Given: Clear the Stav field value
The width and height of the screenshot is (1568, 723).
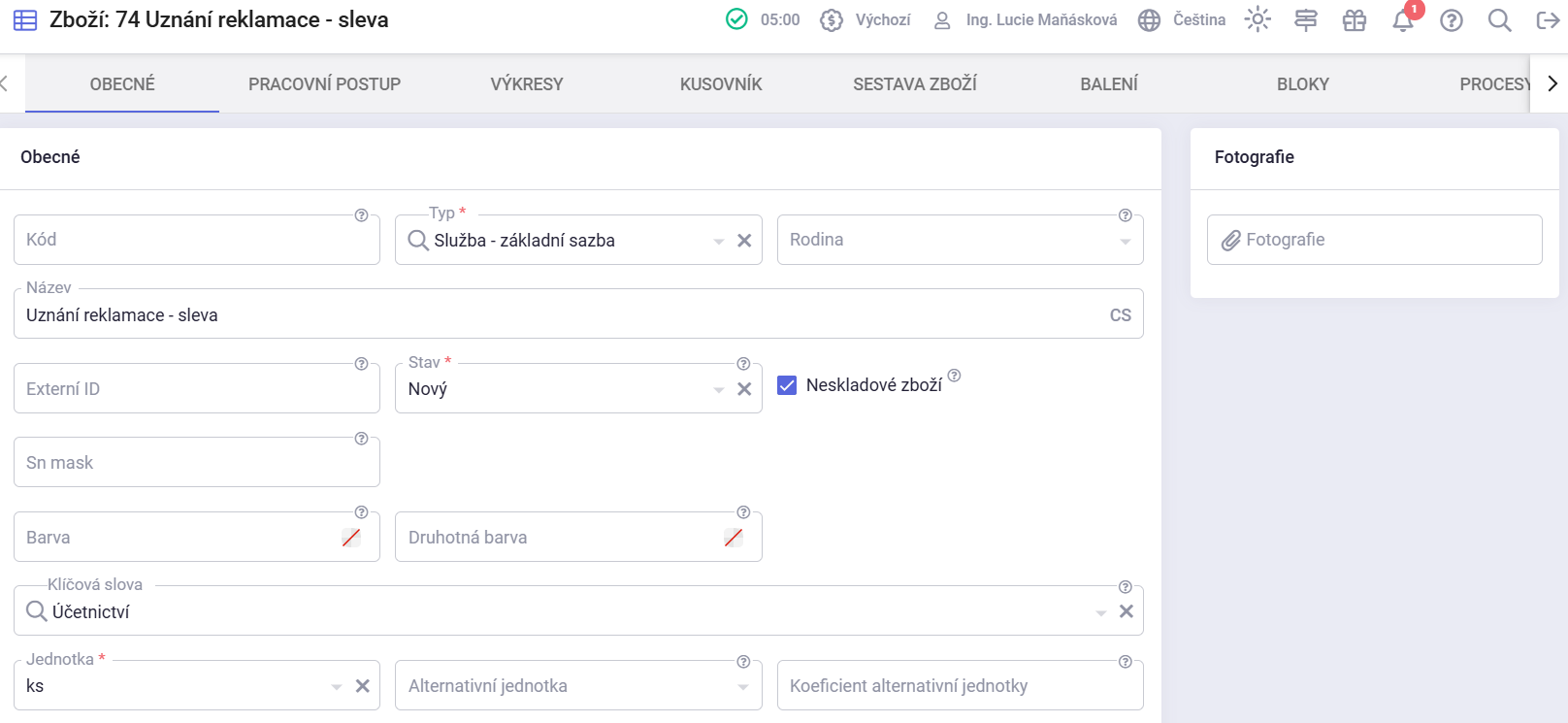Looking at the screenshot, I should tap(744, 389).
